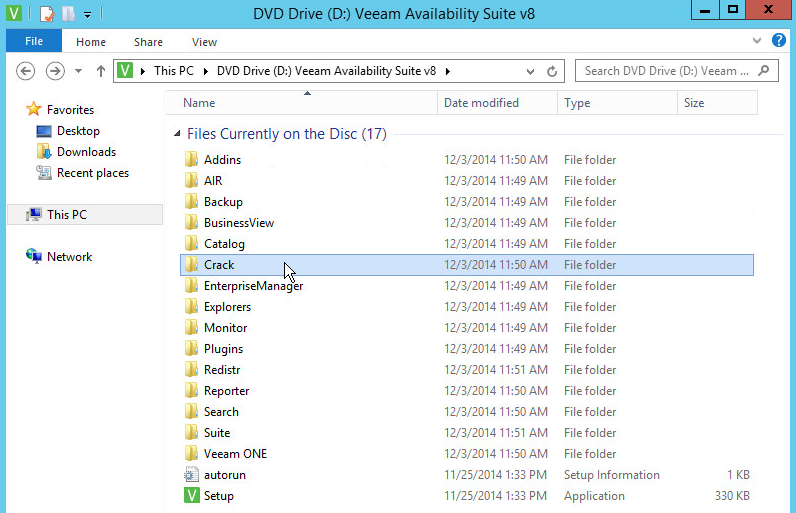Sort by the Name column header
The height and width of the screenshot is (513, 796).
click(x=302, y=103)
